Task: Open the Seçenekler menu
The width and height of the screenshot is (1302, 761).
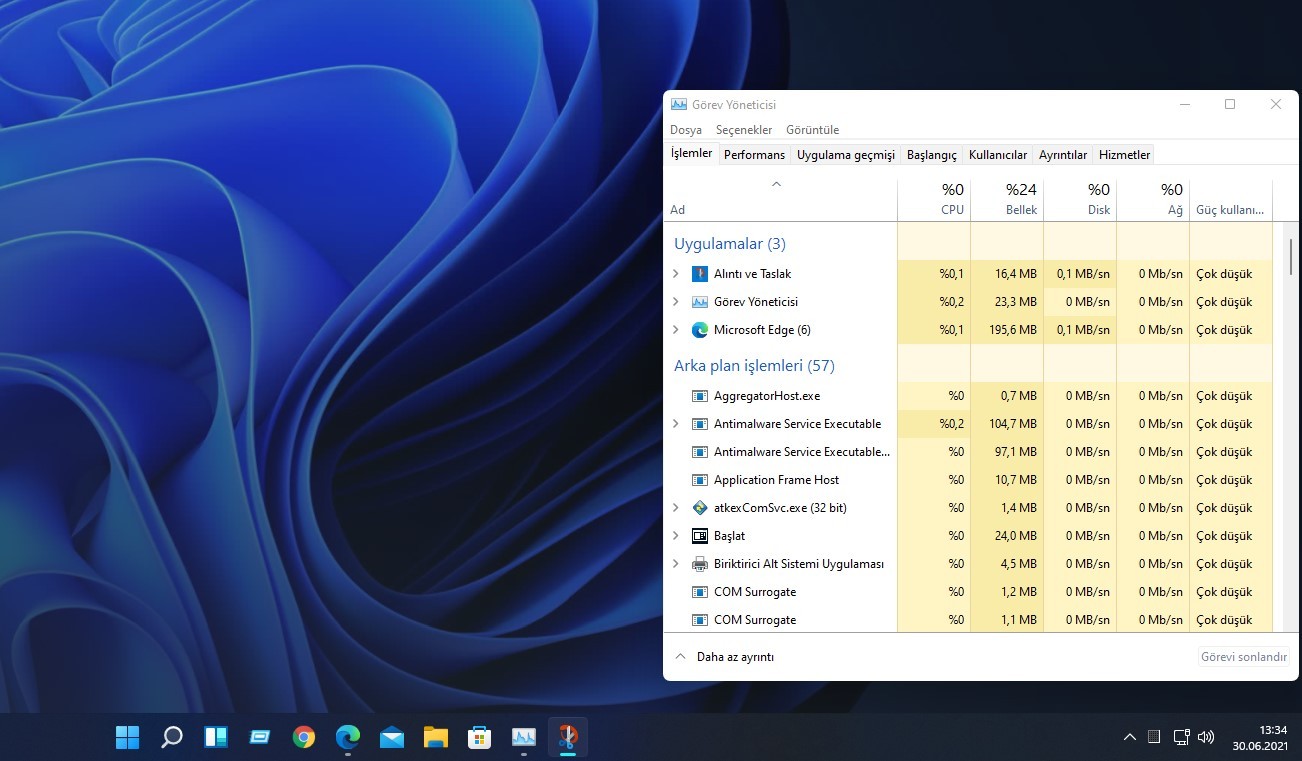Action: [744, 129]
